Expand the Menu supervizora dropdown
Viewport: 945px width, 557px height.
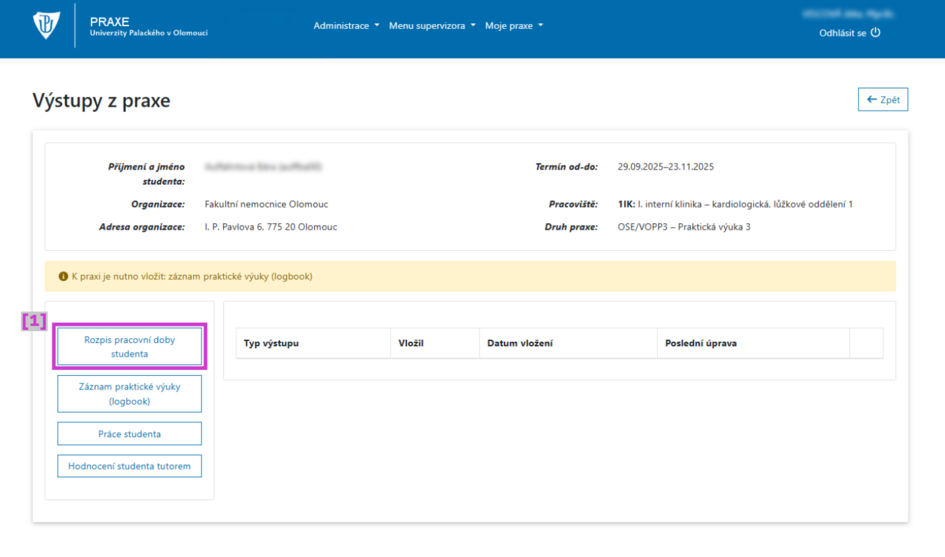click(x=432, y=25)
